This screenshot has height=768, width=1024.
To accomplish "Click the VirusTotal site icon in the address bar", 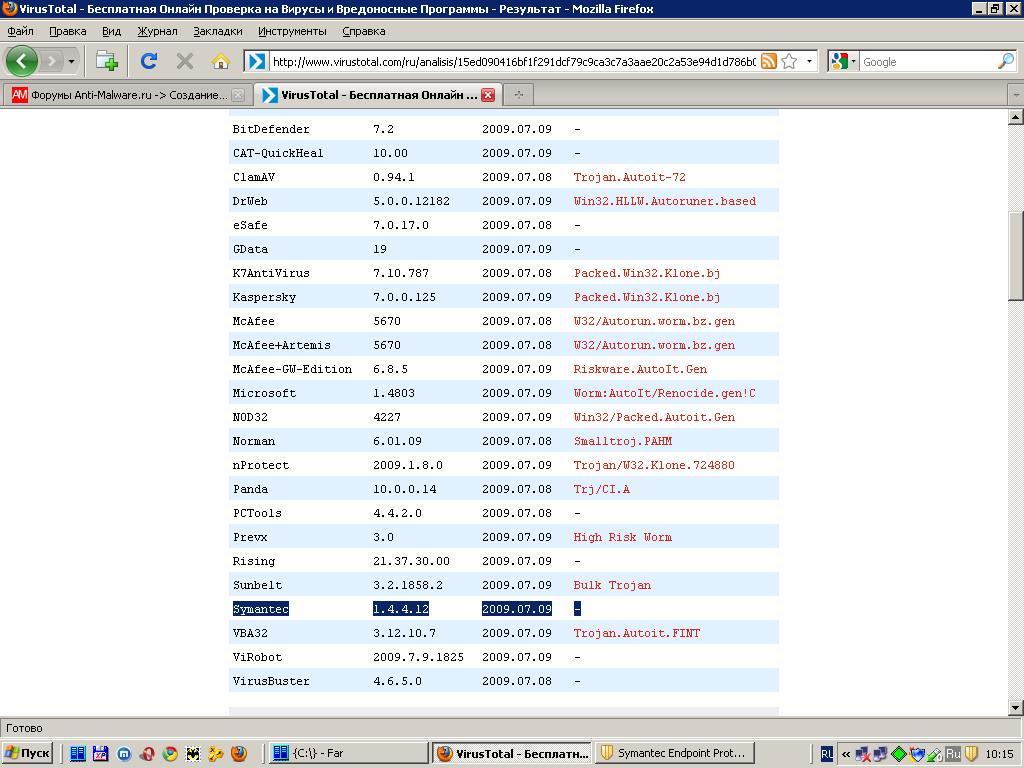I will [257, 61].
